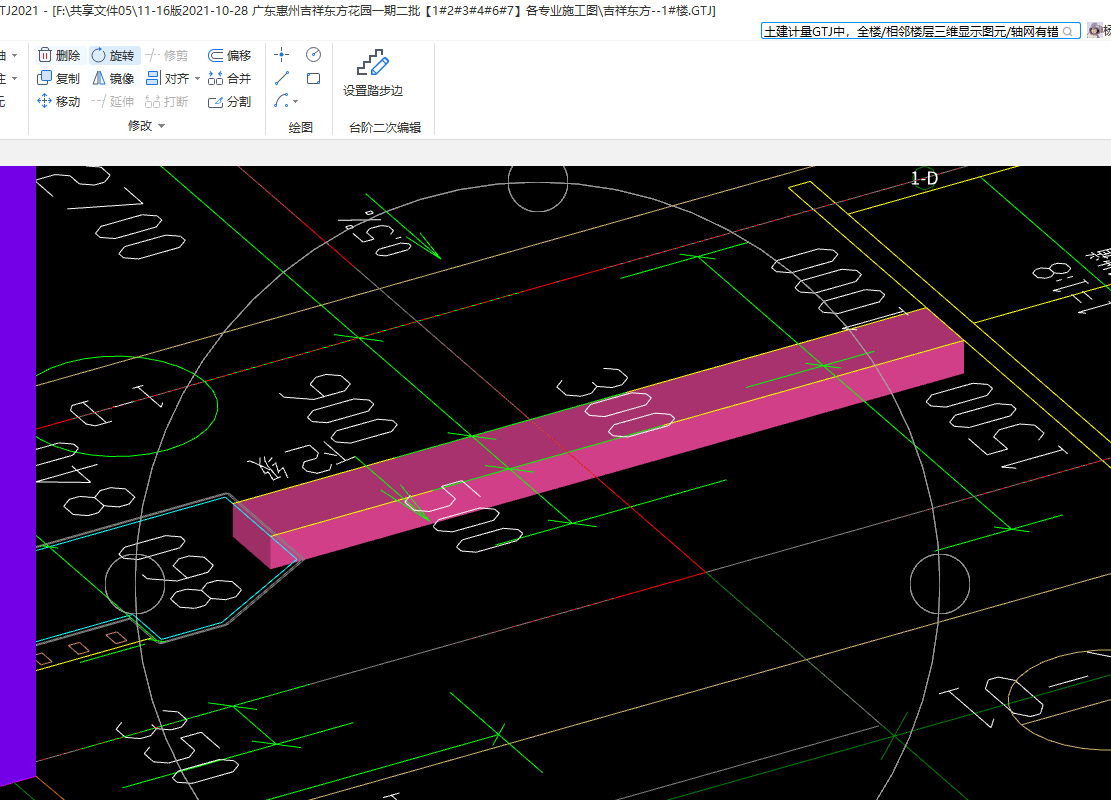This screenshot has width=1111, height=800.
Task: Click the 台阶二次编辑 group label
Action: tap(385, 128)
